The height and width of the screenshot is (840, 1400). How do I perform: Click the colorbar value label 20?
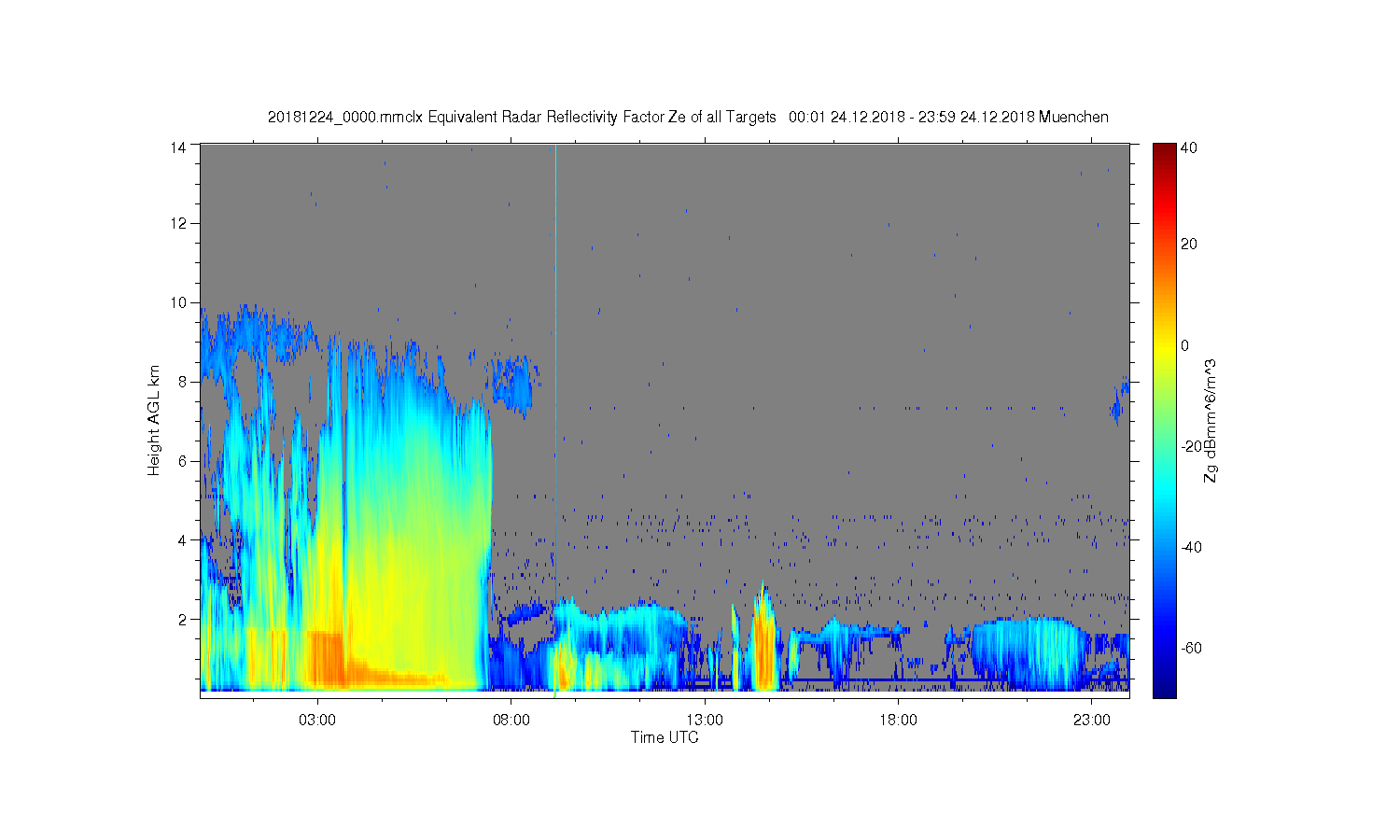tap(1189, 244)
